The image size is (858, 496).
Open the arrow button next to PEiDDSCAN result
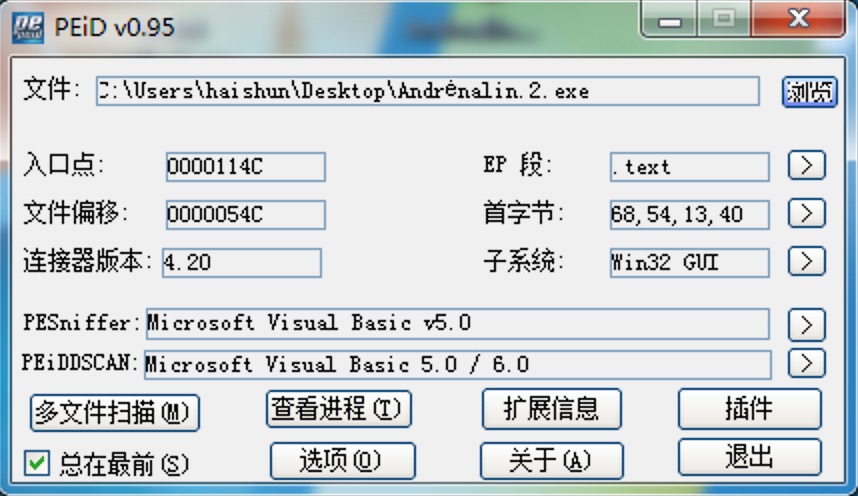pos(807,363)
